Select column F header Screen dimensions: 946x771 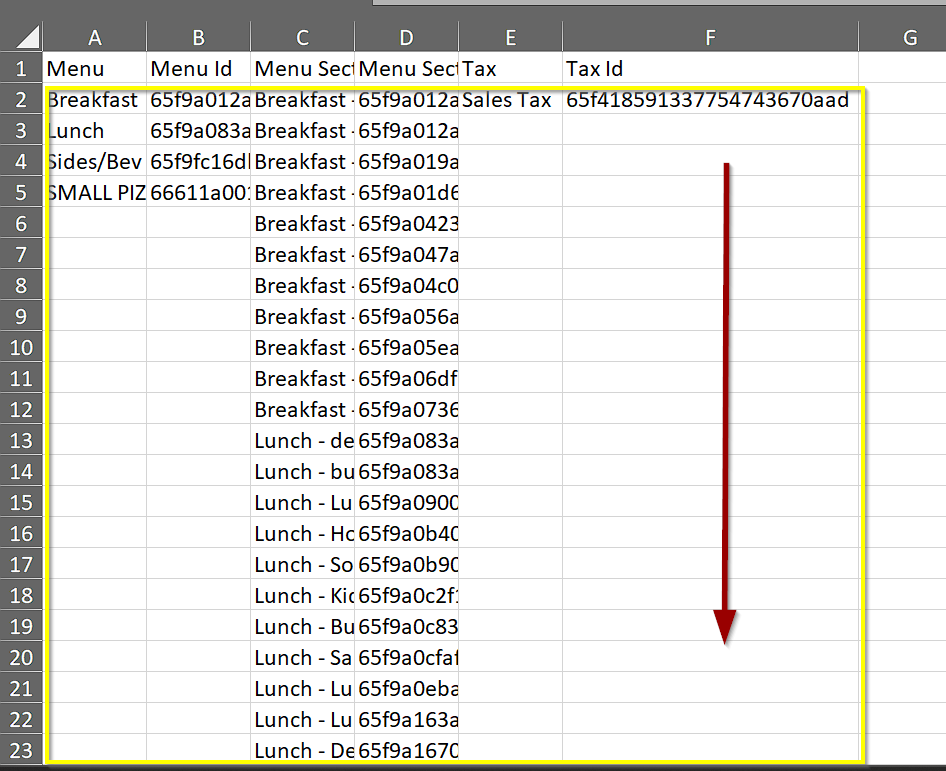click(x=709, y=37)
